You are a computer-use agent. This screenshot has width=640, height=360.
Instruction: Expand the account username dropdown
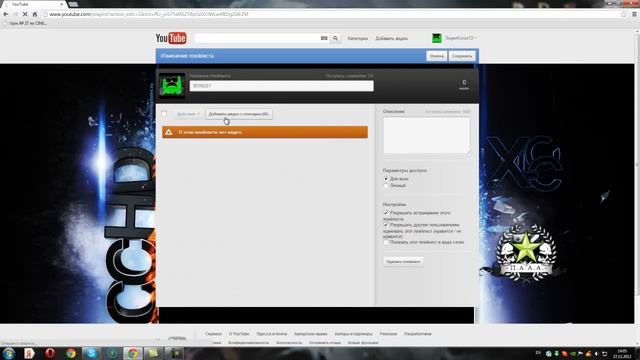coord(461,38)
